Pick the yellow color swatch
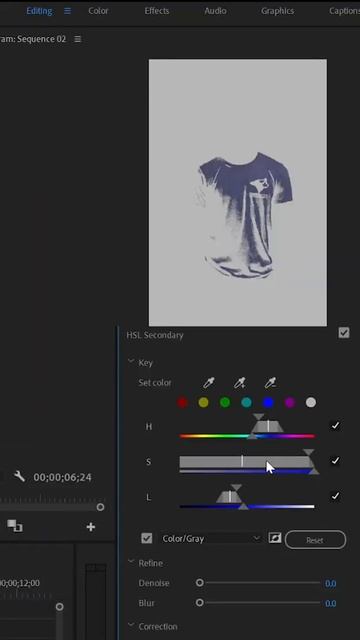The image size is (360, 640). [203, 403]
